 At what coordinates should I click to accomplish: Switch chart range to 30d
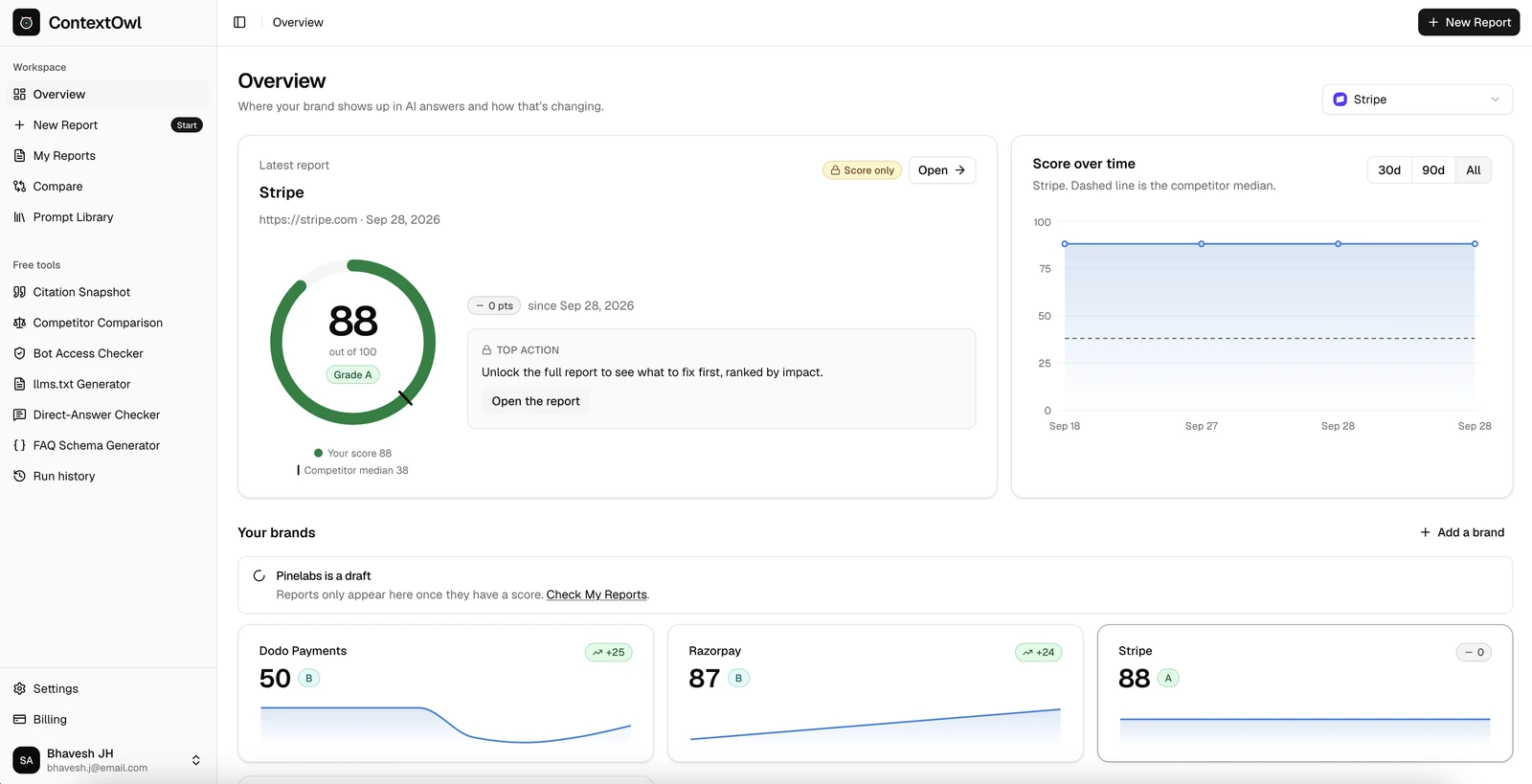click(1389, 170)
